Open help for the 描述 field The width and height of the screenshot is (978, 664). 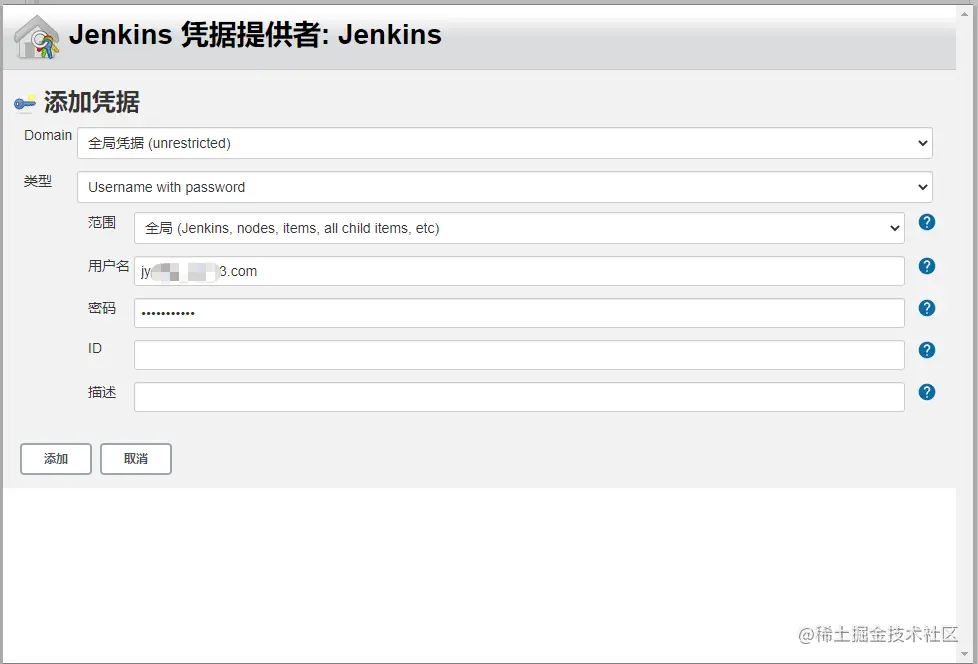[926, 392]
